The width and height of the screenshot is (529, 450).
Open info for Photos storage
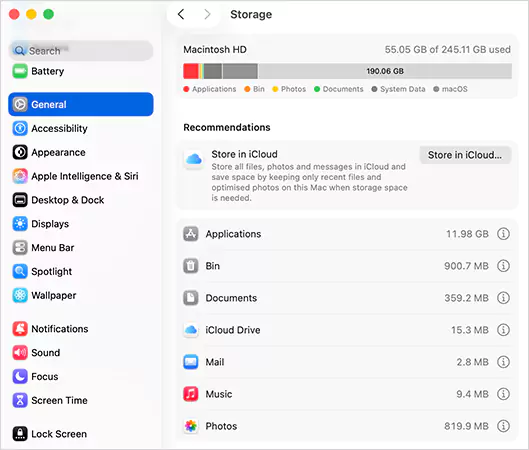tap(503, 426)
